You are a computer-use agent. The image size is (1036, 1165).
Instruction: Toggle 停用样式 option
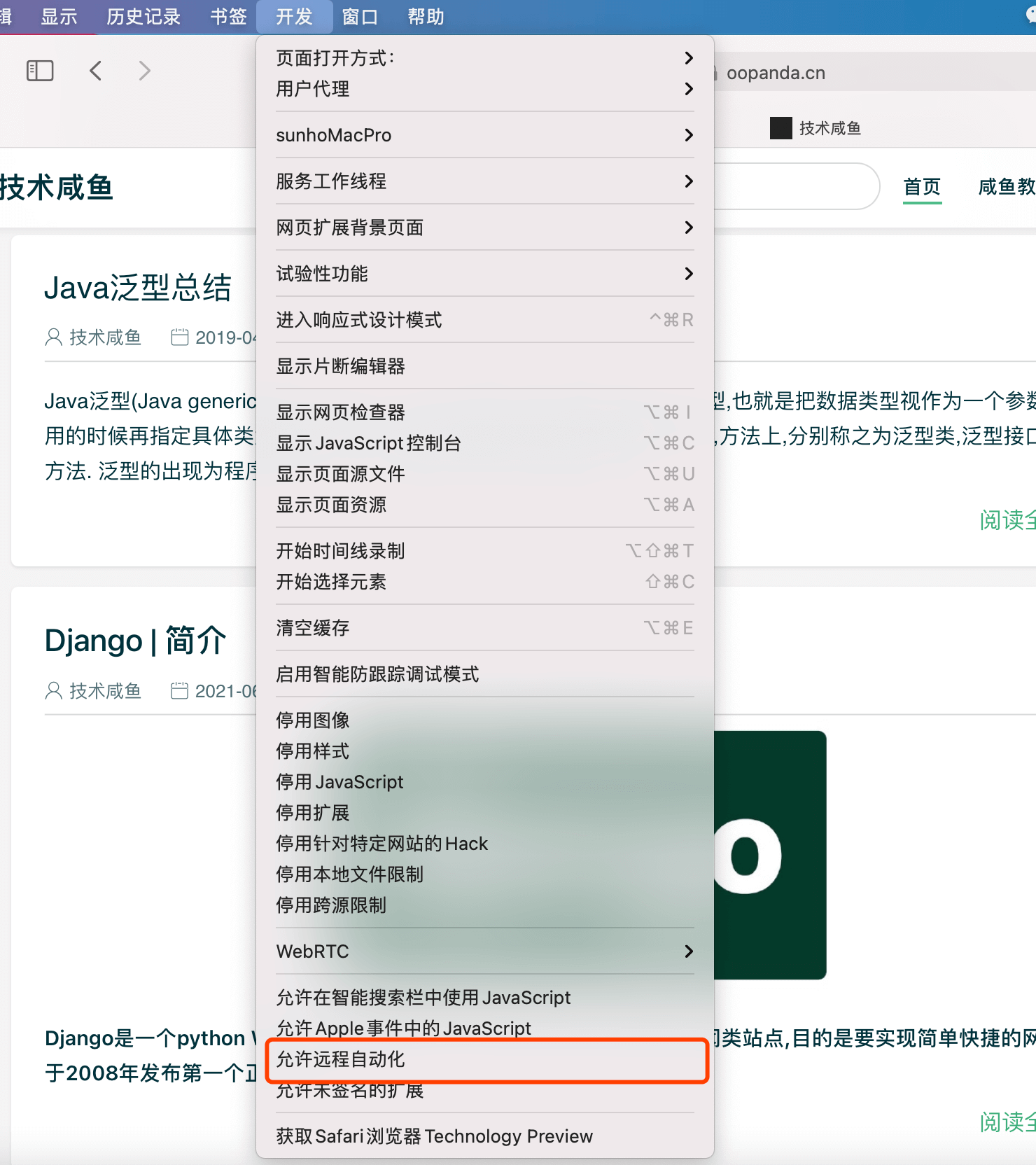485,751
